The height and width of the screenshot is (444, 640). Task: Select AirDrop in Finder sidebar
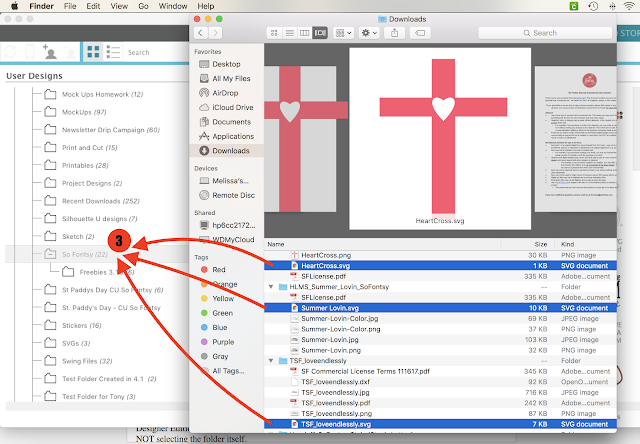(x=225, y=93)
